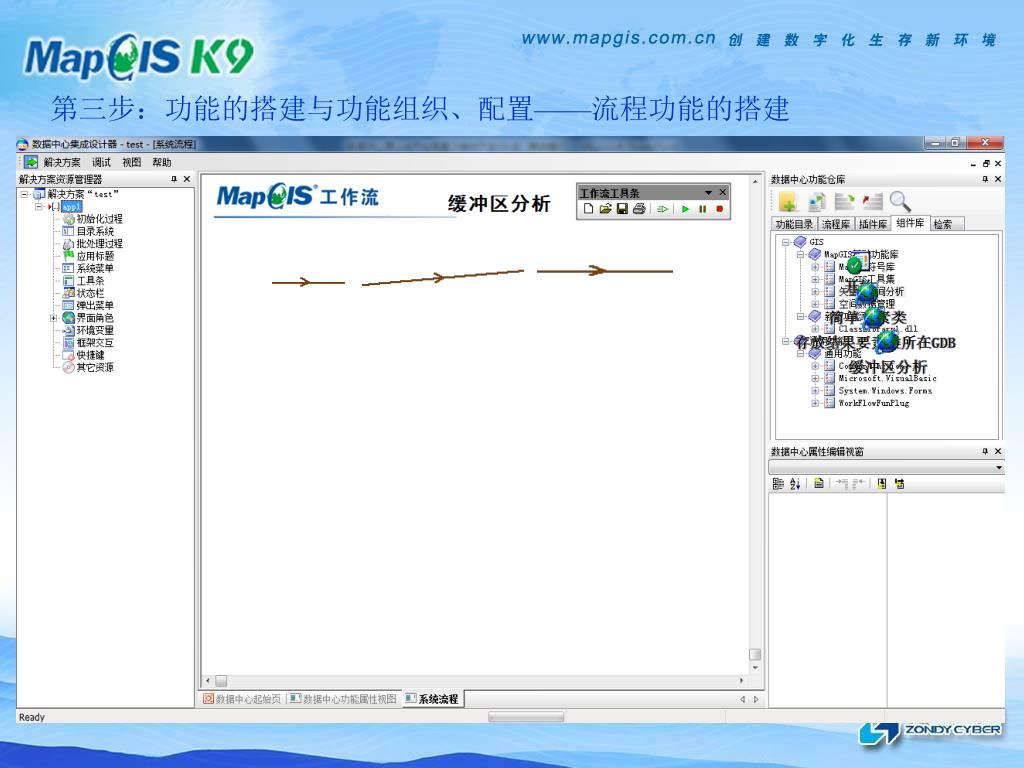The image size is (1024, 768).
Task: Expand the WorkFlowFunPlug node
Action: [815, 403]
